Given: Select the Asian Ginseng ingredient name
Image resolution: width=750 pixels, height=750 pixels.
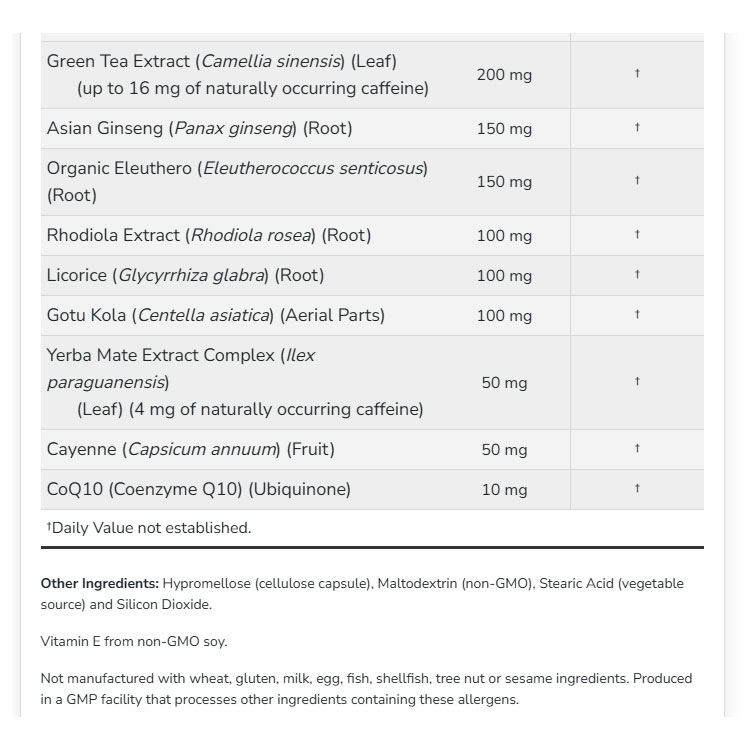Looking at the screenshot, I should click(199, 128).
